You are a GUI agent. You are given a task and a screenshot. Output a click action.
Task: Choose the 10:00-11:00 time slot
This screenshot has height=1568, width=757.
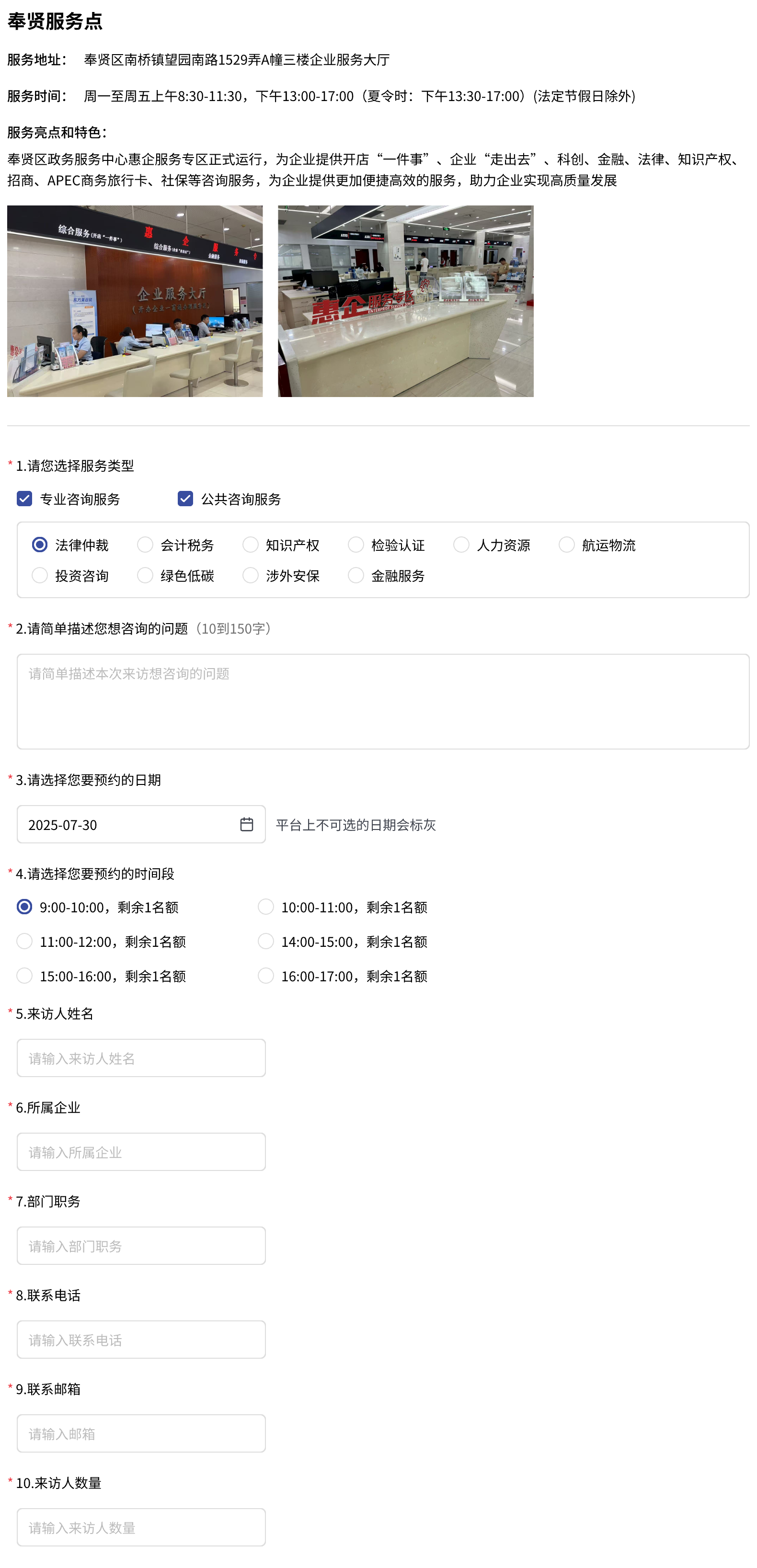265,906
